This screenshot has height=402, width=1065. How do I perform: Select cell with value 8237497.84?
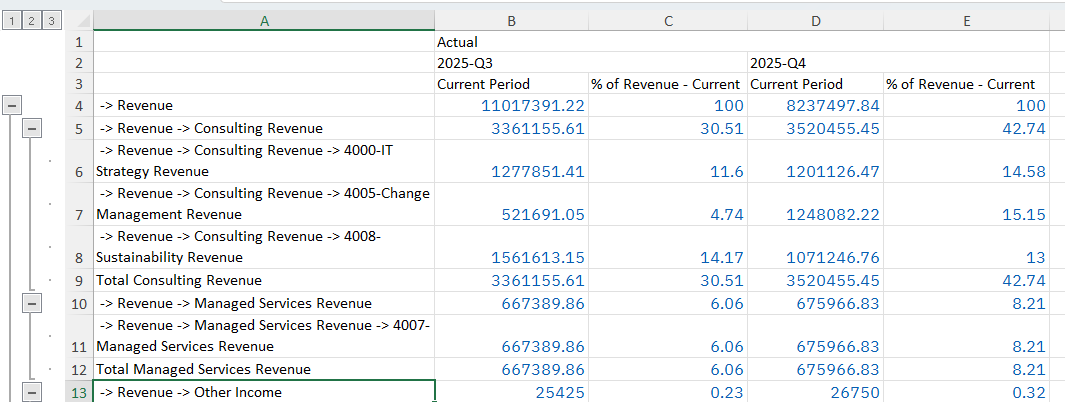(x=815, y=105)
